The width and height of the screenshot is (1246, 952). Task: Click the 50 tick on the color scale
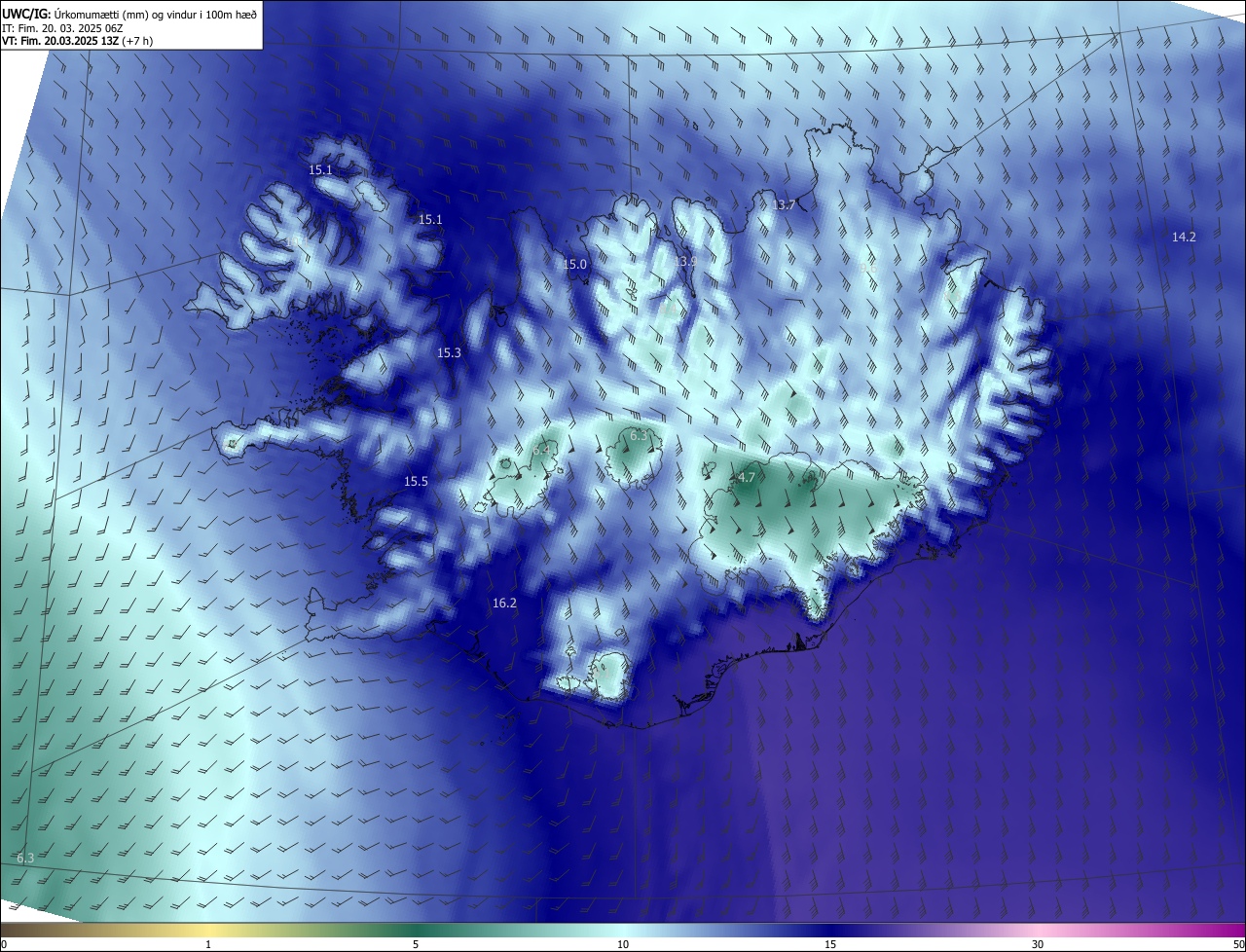tap(1238, 944)
